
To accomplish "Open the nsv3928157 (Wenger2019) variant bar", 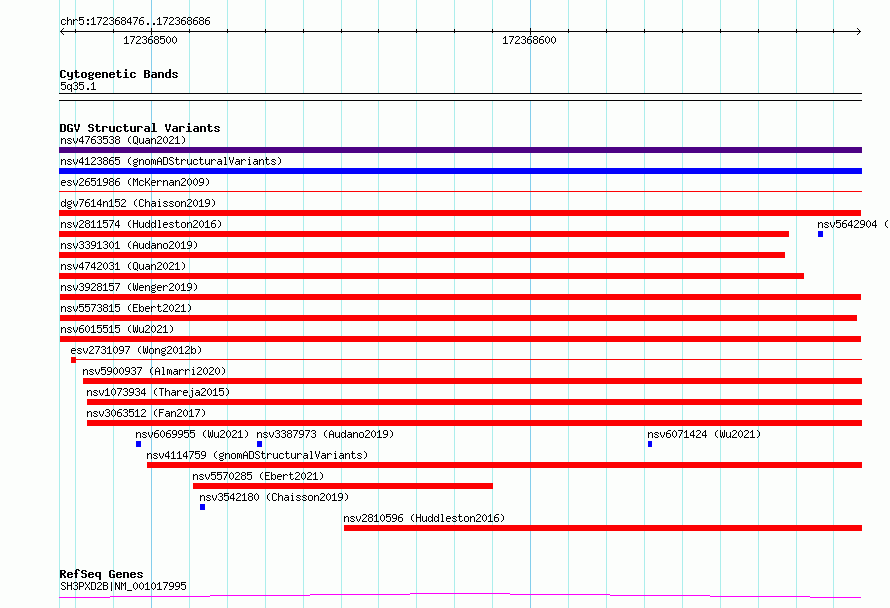I will point(460,297).
